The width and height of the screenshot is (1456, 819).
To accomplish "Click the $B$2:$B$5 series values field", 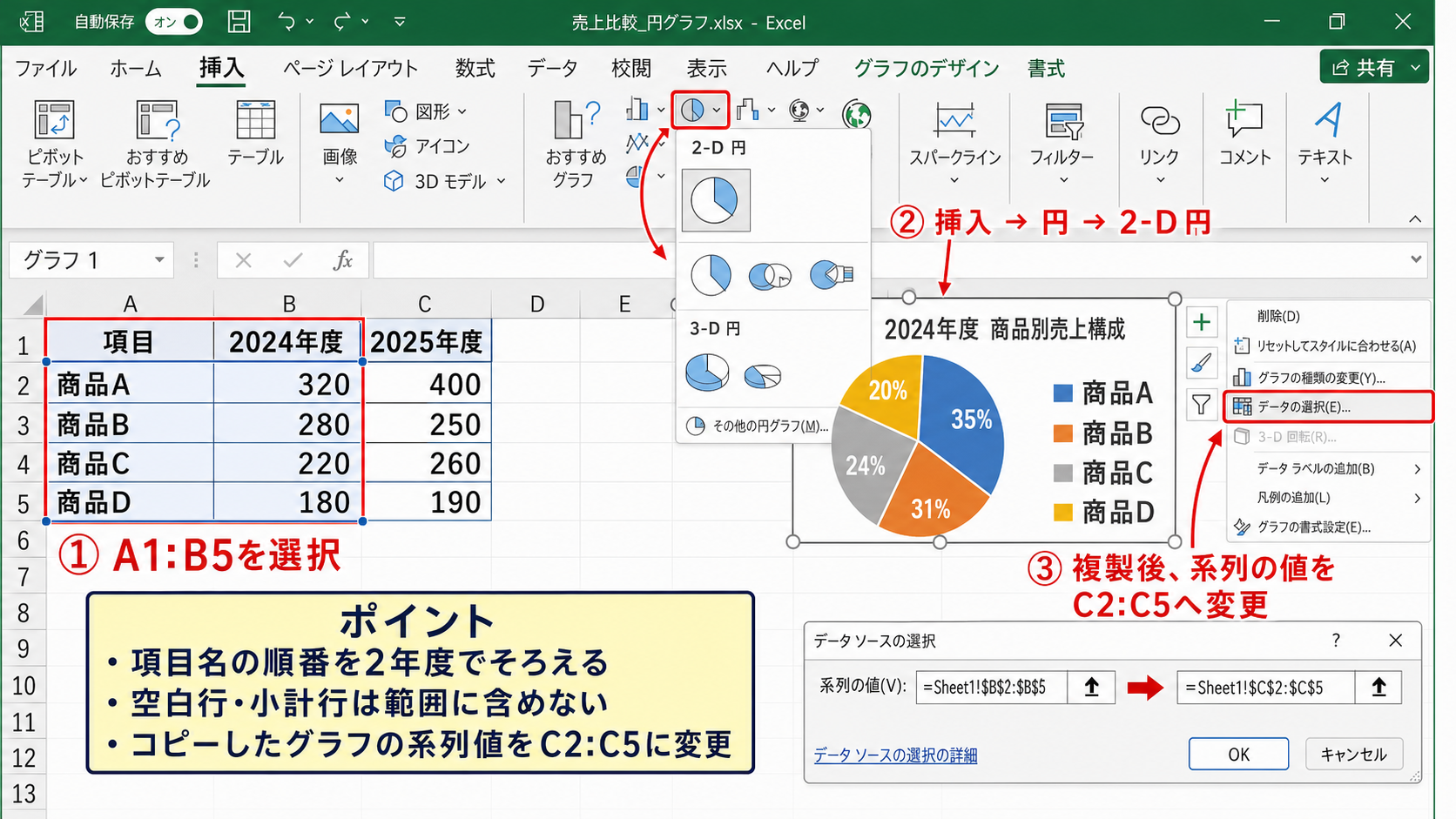I will (x=991, y=687).
